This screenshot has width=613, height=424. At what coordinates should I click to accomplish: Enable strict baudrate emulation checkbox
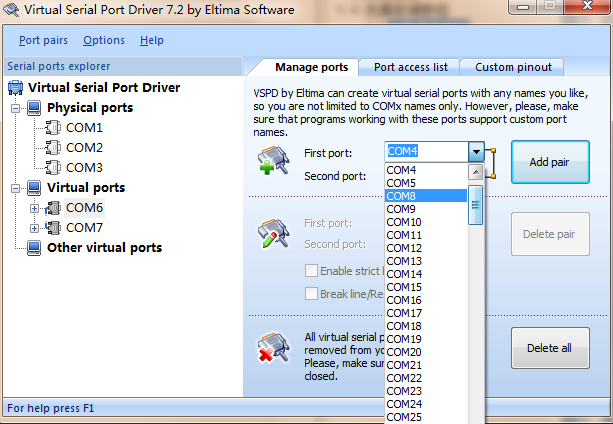click(x=311, y=271)
